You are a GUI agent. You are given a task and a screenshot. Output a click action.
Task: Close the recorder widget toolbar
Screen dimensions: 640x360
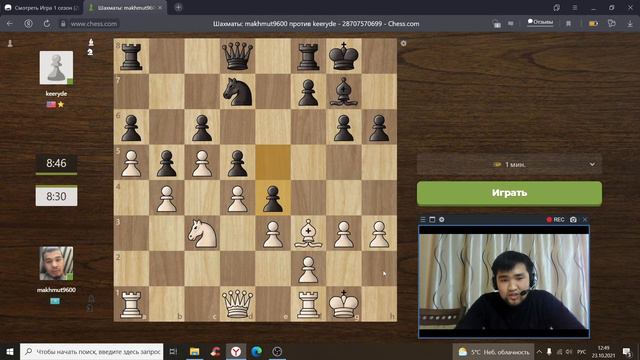click(x=585, y=220)
